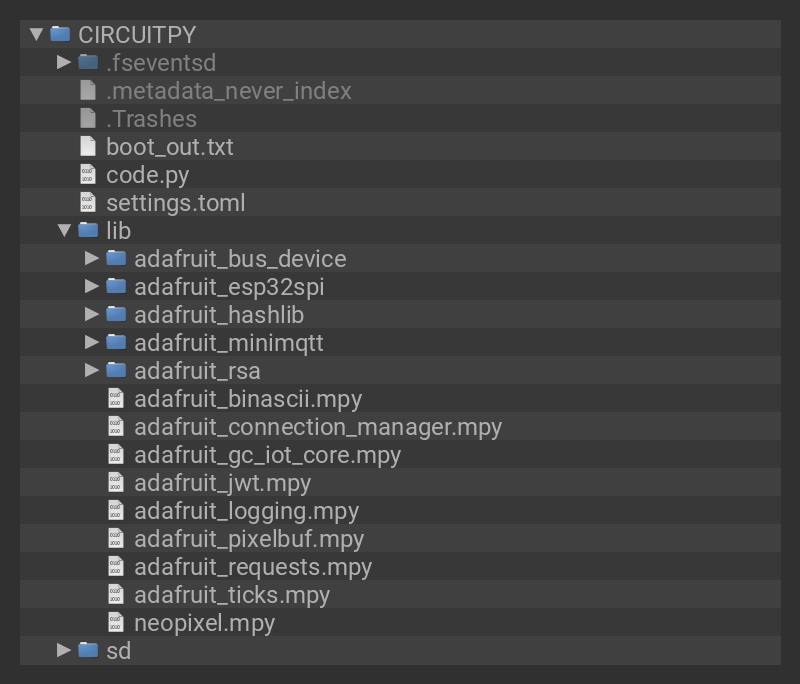Select adafruit_gc_iot_core.mpy in the list
Viewport: 800px width, 684px height.
pyautogui.click(x=267, y=454)
